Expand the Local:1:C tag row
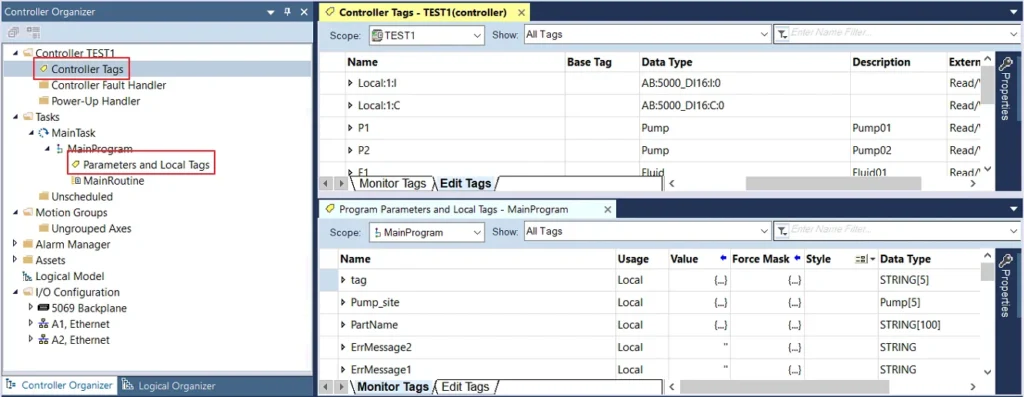This screenshot has height=397, width=1024. point(350,105)
